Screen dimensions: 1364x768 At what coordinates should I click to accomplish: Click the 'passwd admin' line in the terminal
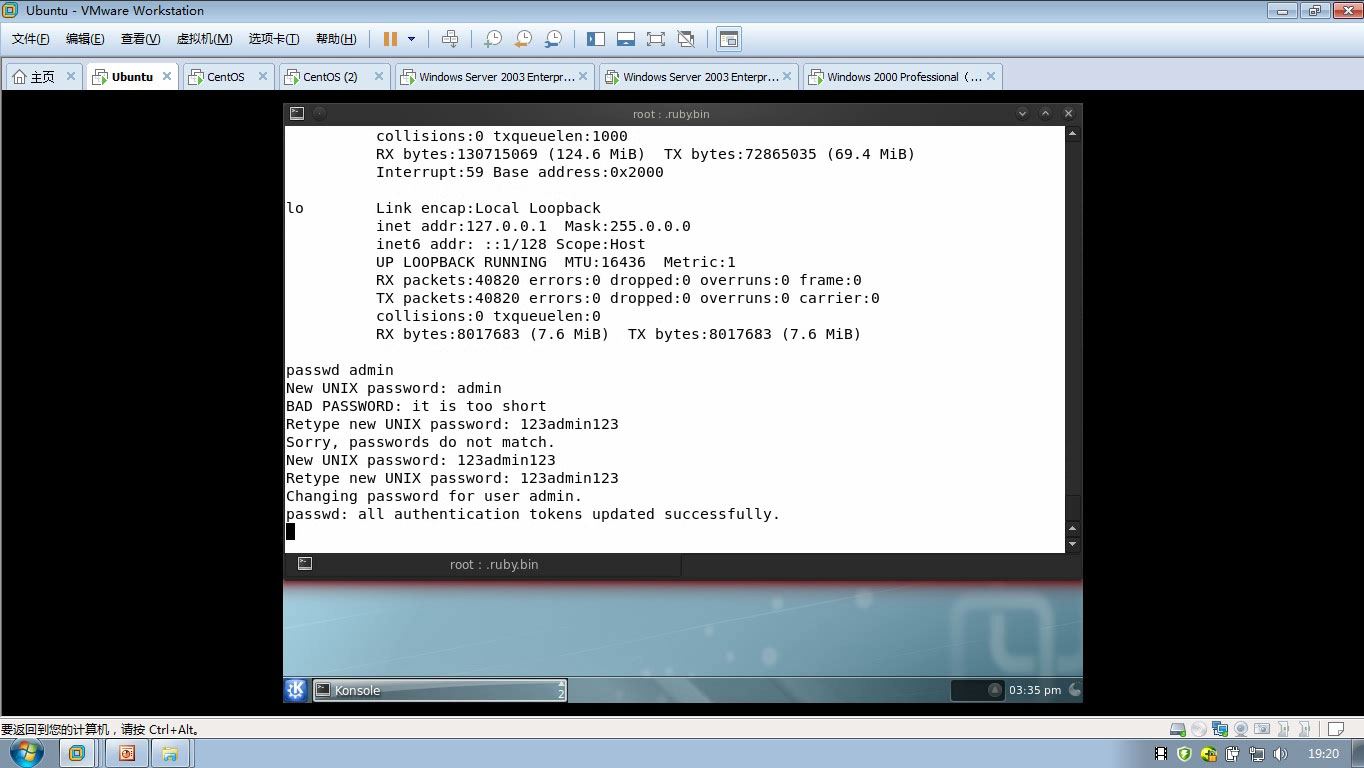click(x=340, y=370)
